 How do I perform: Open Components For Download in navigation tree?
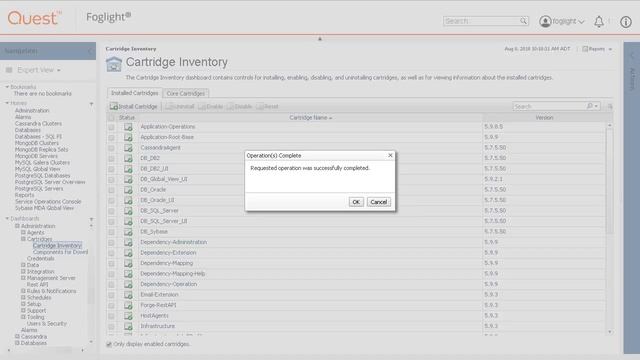tap(60, 252)
